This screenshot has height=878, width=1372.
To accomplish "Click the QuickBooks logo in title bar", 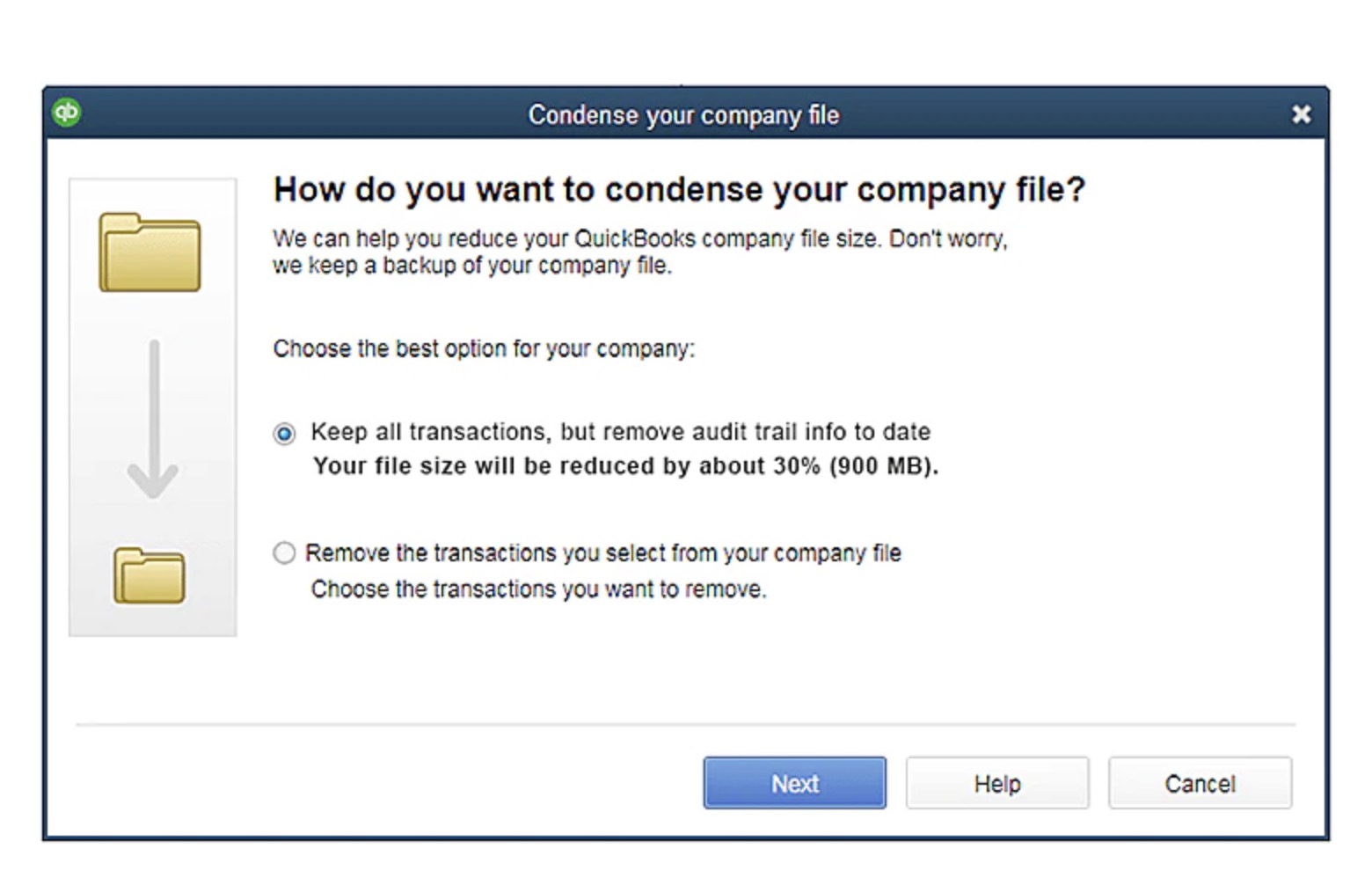I will [67, 113].
